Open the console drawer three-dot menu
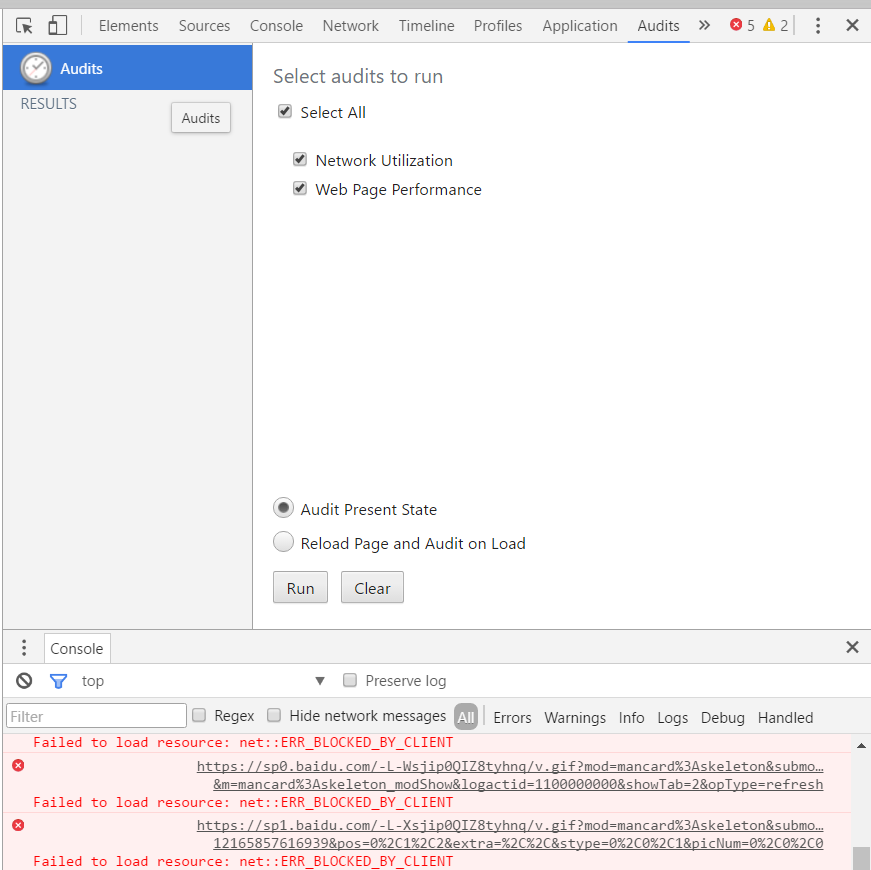 pyautogui.click(x=24, y=647)
